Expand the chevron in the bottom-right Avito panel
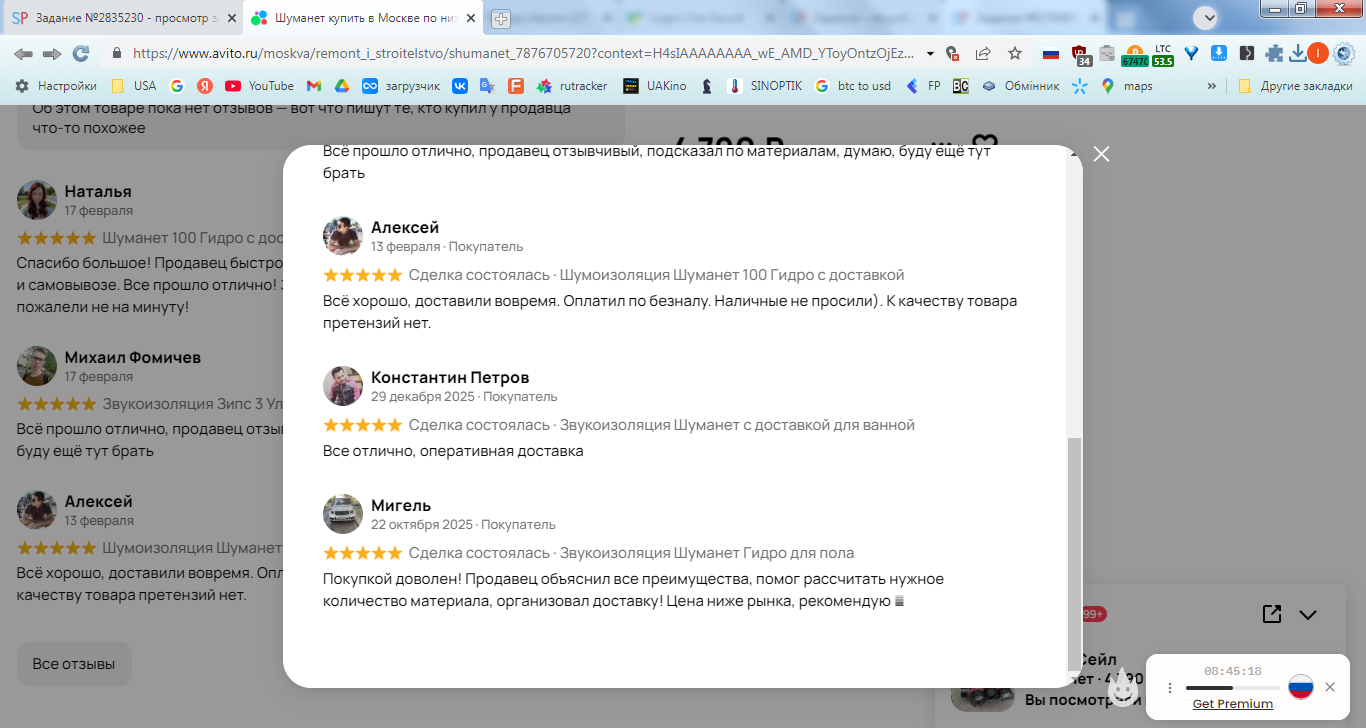 (x=1308, y=614)
